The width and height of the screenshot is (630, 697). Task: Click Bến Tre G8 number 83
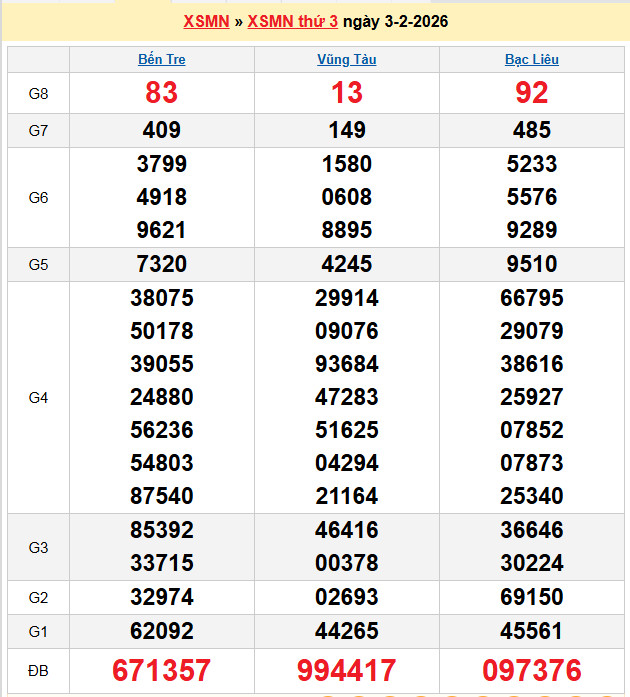(161, 93)
